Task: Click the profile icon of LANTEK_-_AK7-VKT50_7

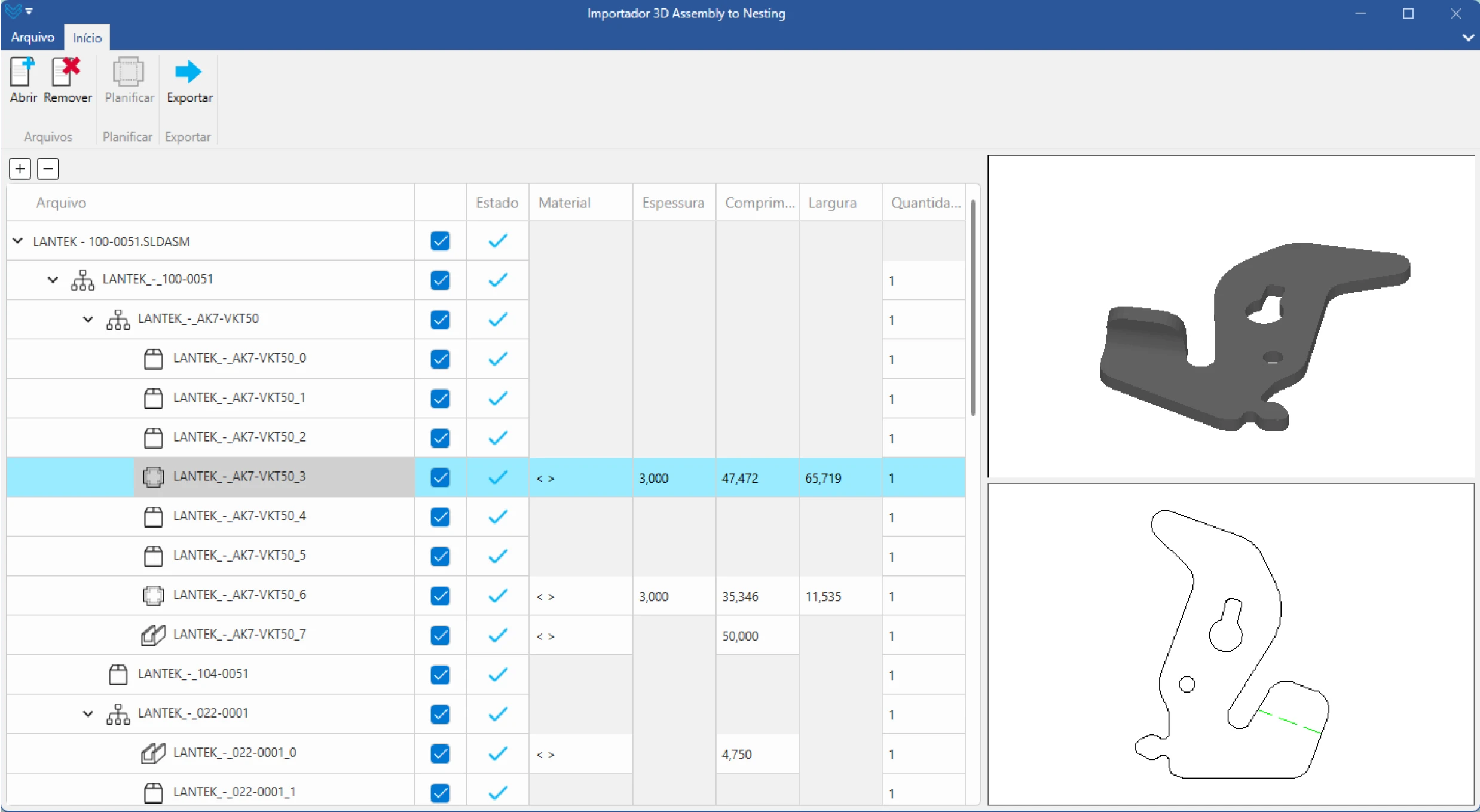Action: point(153,635)
